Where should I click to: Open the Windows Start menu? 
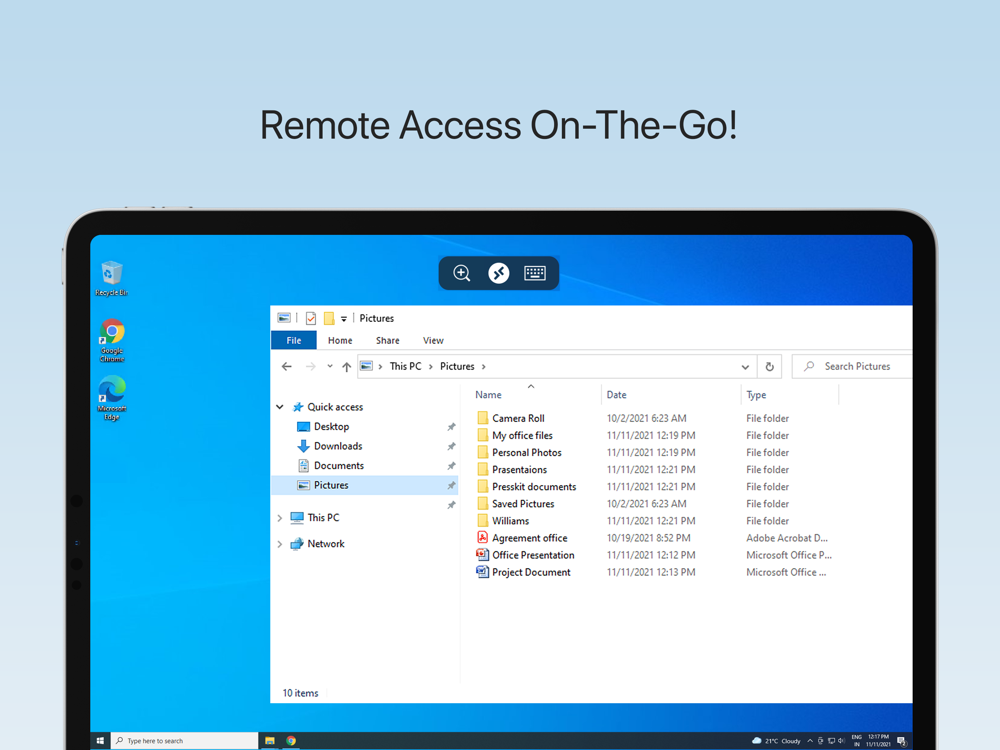point(100,741)
